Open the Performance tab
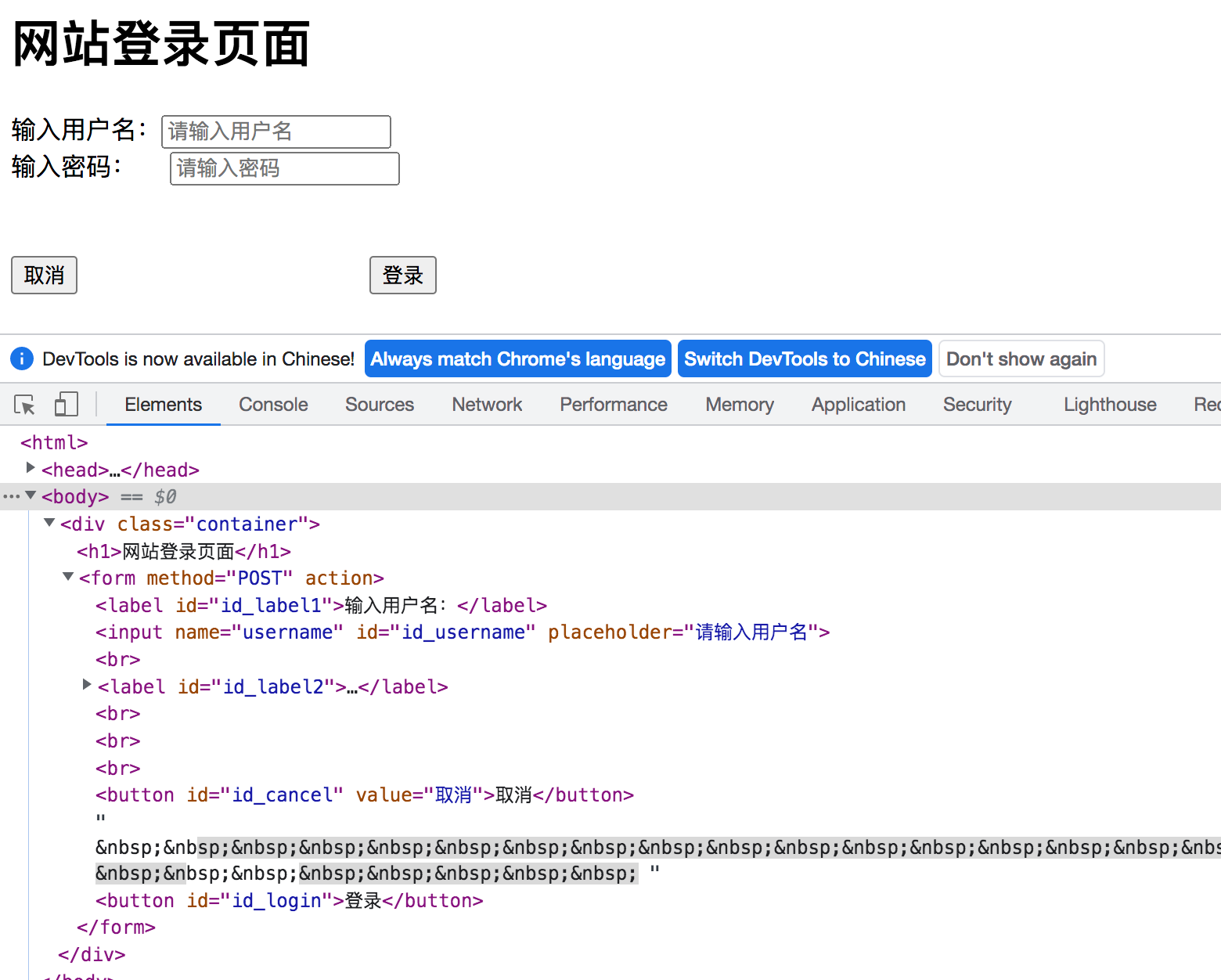1221x980 pixels. pos(614,405)
